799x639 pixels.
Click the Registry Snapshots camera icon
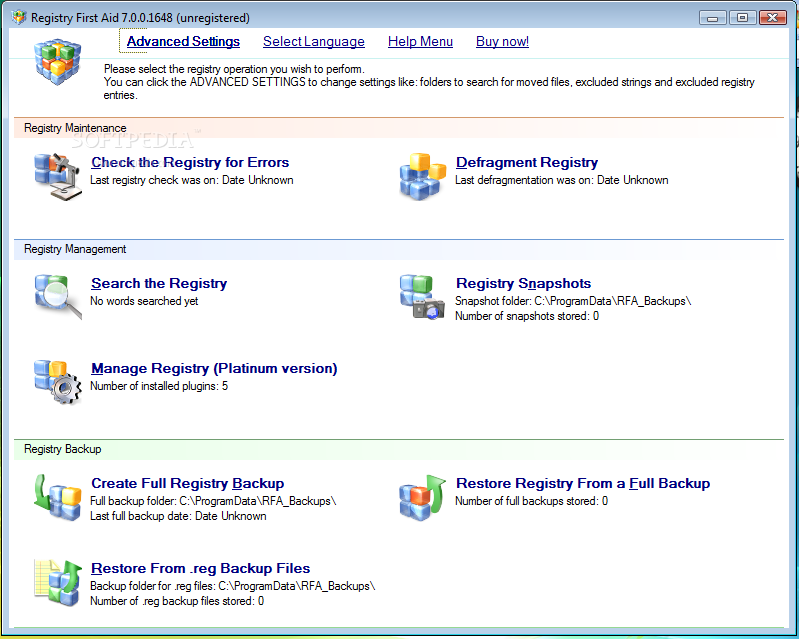422,297
